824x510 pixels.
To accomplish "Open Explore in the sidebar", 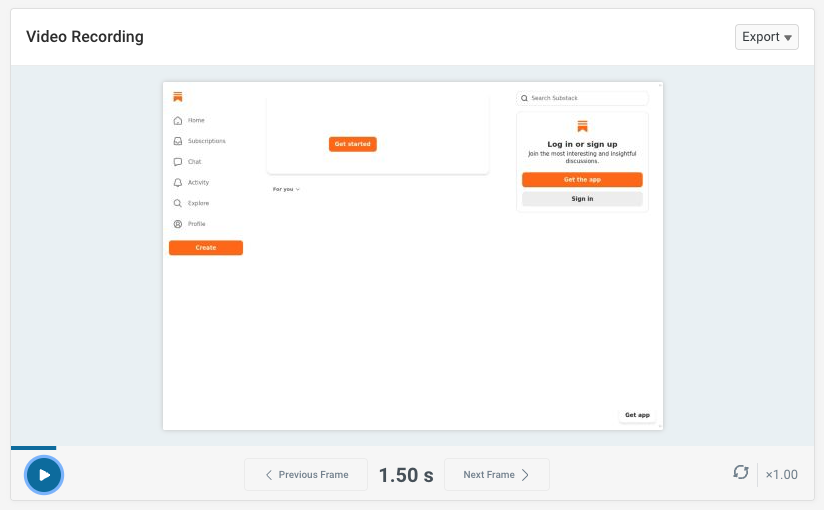I will [x=198, y=203].
